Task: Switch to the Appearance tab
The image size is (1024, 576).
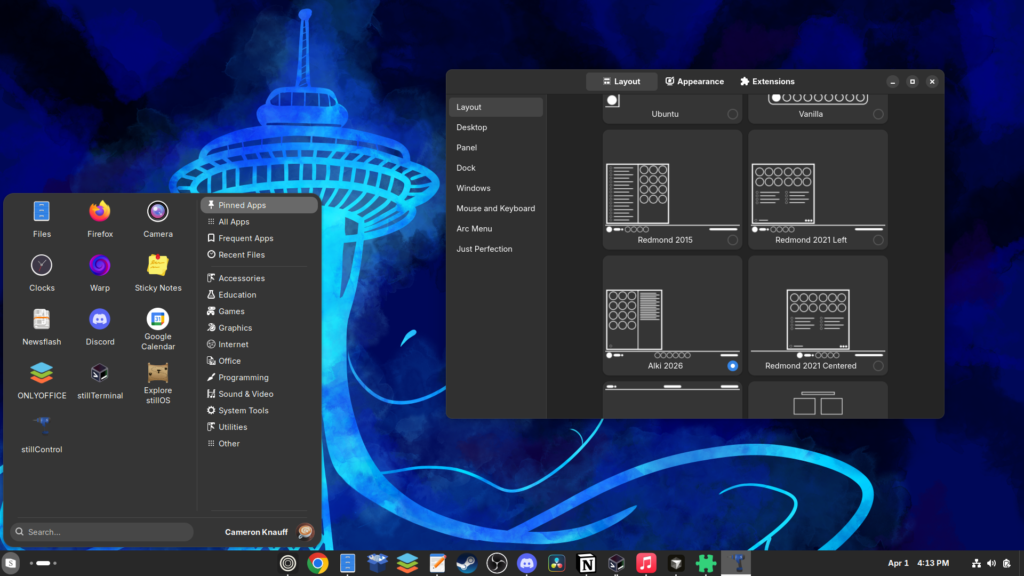Action: coord(693,81)
